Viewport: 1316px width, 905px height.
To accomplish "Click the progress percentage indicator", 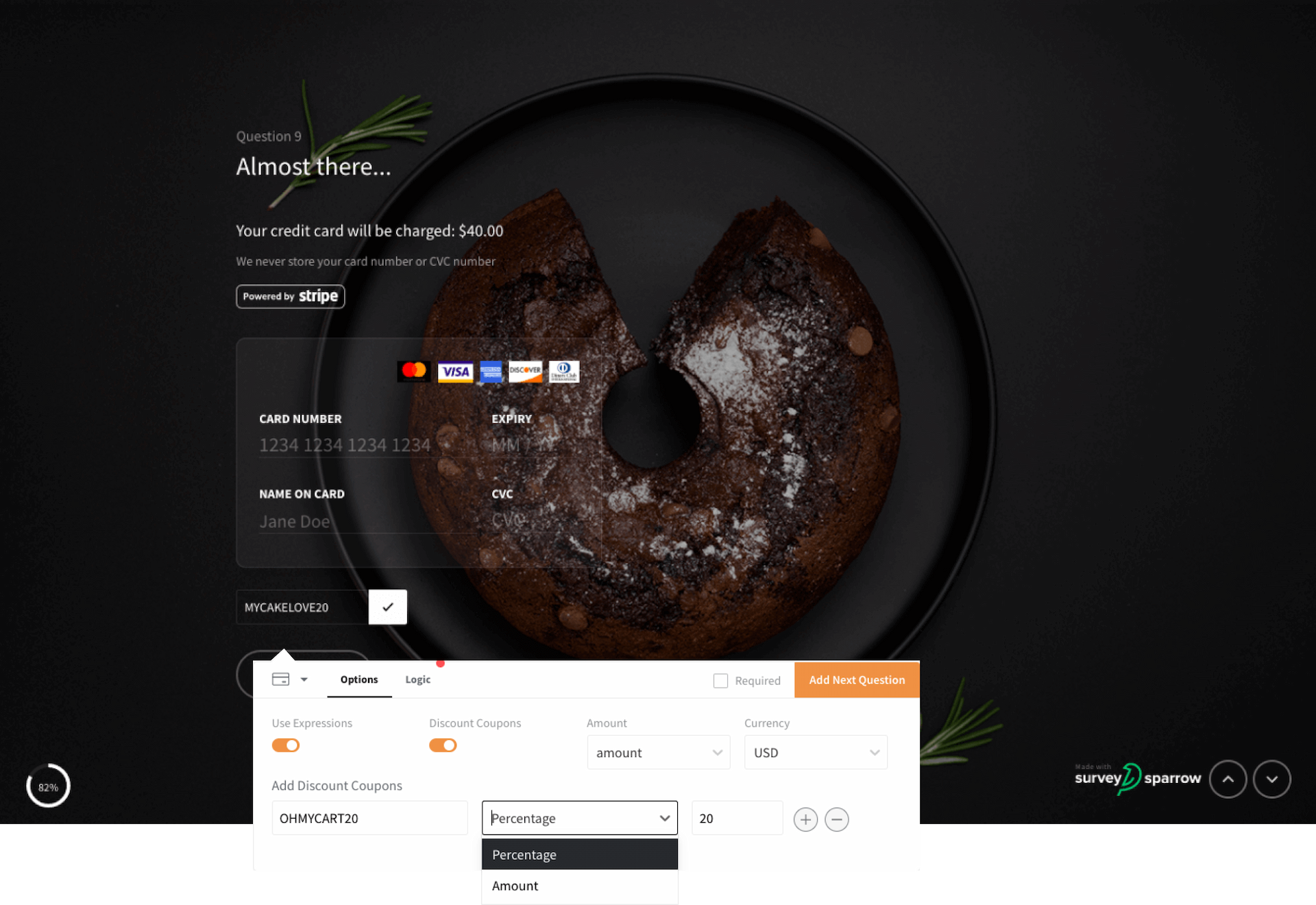I will click(x=48, y=788).
